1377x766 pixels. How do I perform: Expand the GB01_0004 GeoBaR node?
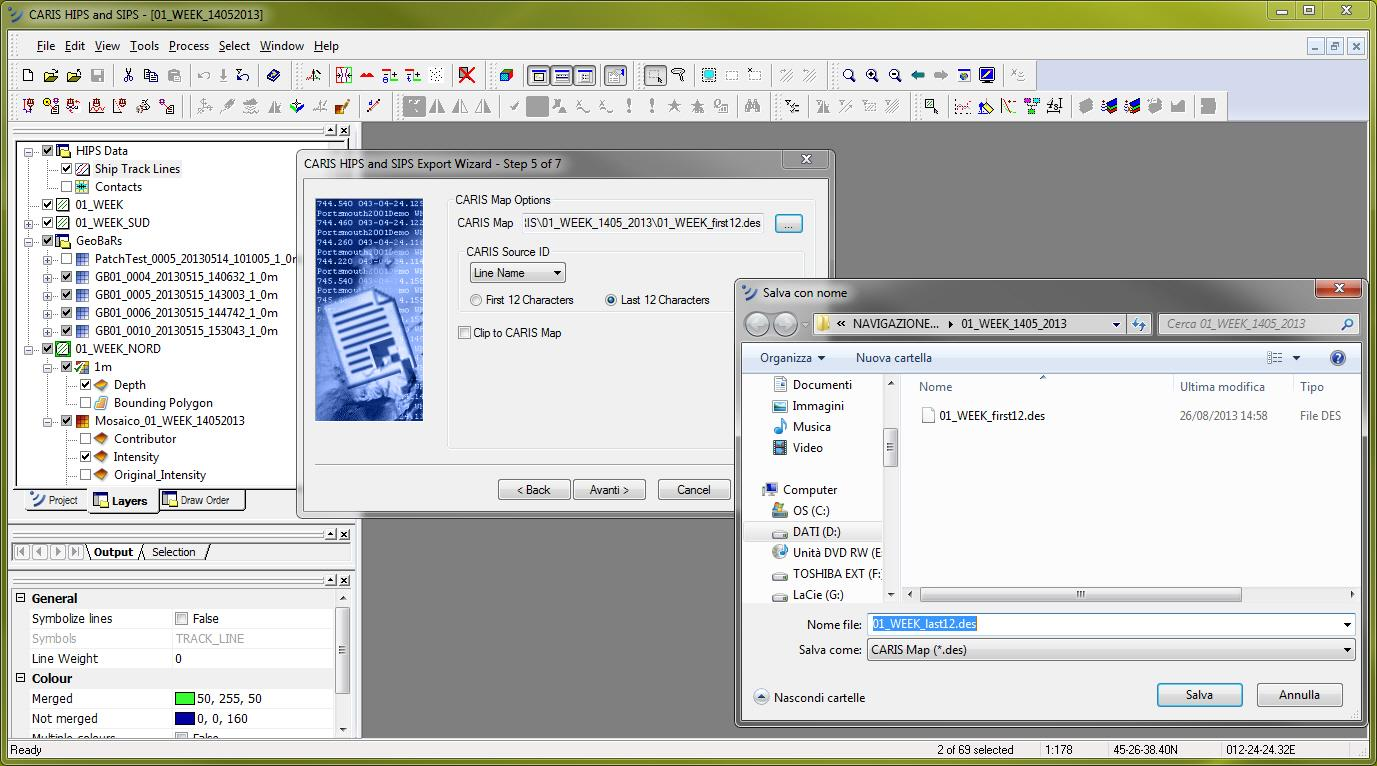47,277
